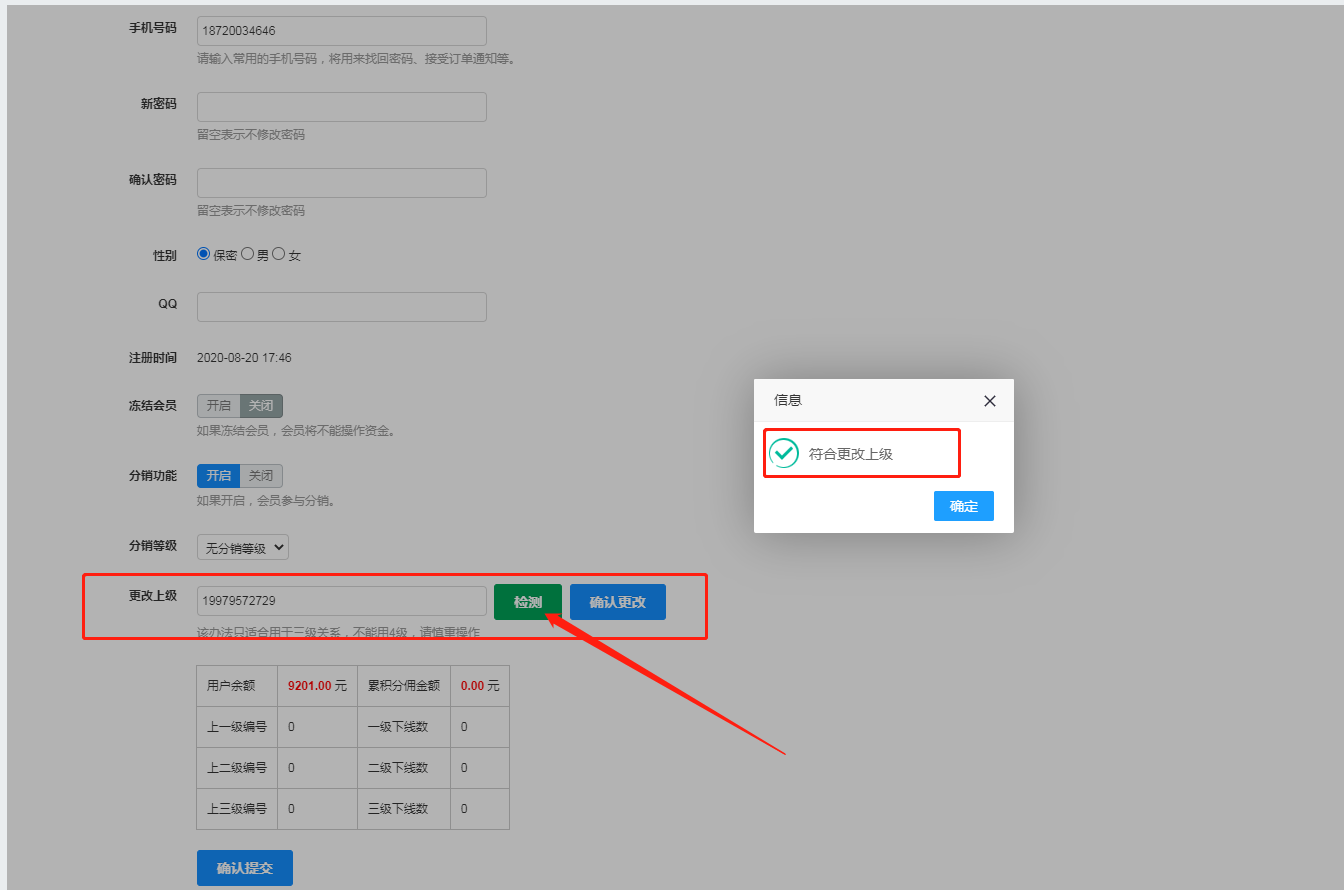Choose 女 as gender

pos(279,254)
